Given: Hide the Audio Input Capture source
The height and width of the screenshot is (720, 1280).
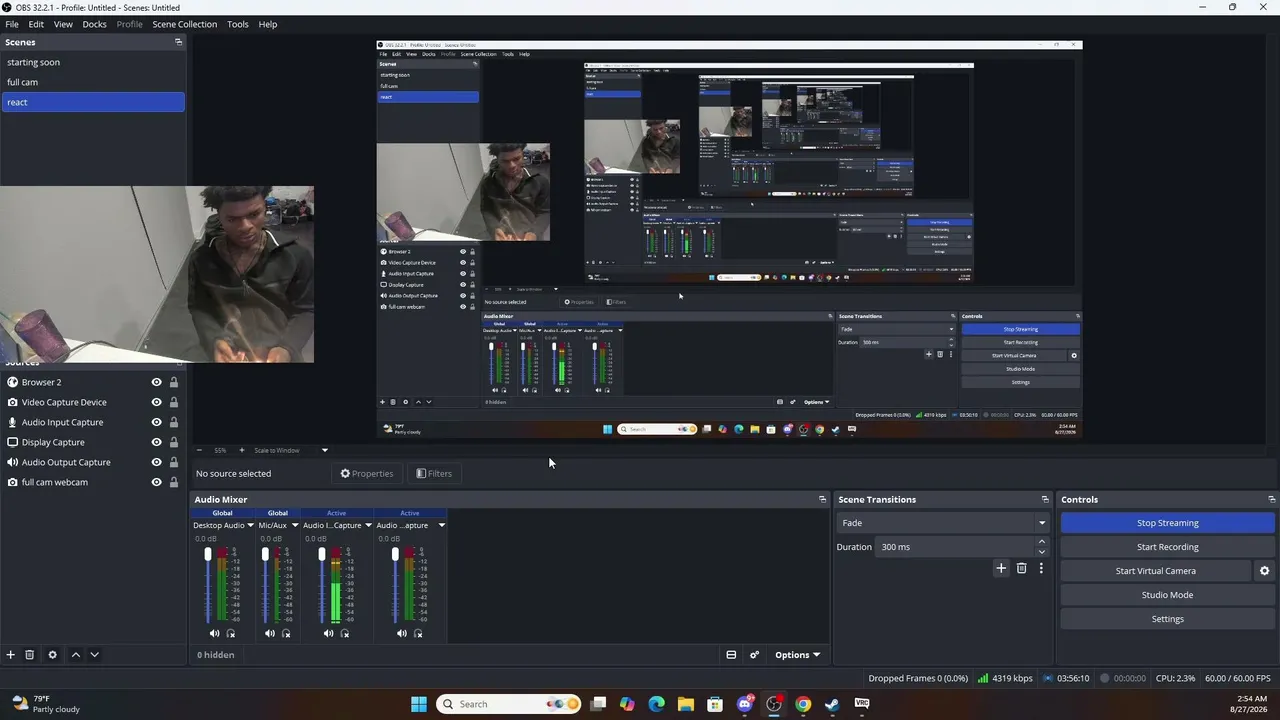Looking at the screenshot, I should (156, 422).
